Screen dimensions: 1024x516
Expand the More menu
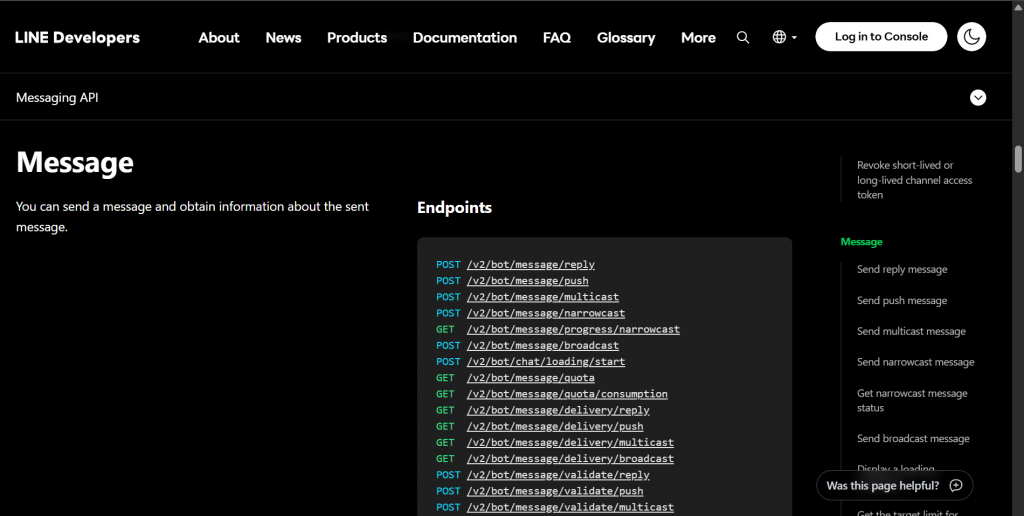698,38
